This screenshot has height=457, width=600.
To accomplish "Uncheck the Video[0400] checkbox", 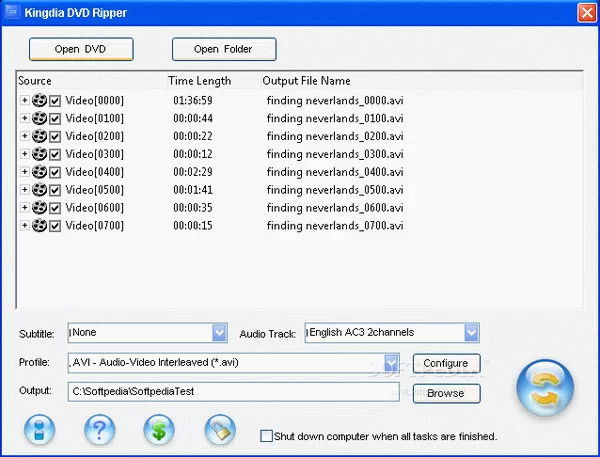I will click(55, 172).
